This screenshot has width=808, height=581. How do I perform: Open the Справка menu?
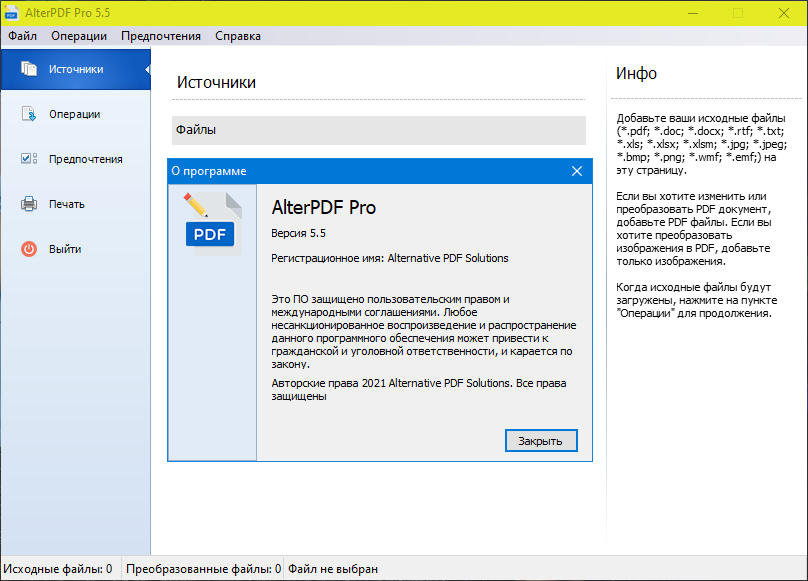coord(238,36)
